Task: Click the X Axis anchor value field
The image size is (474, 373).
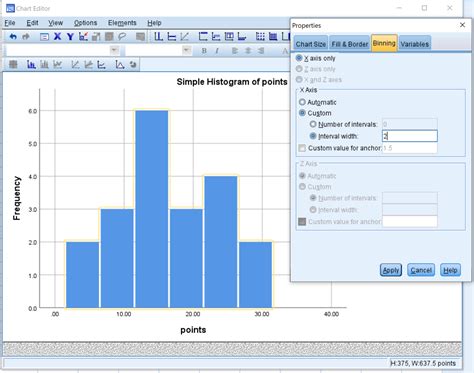Action: [x=410, y=148]
